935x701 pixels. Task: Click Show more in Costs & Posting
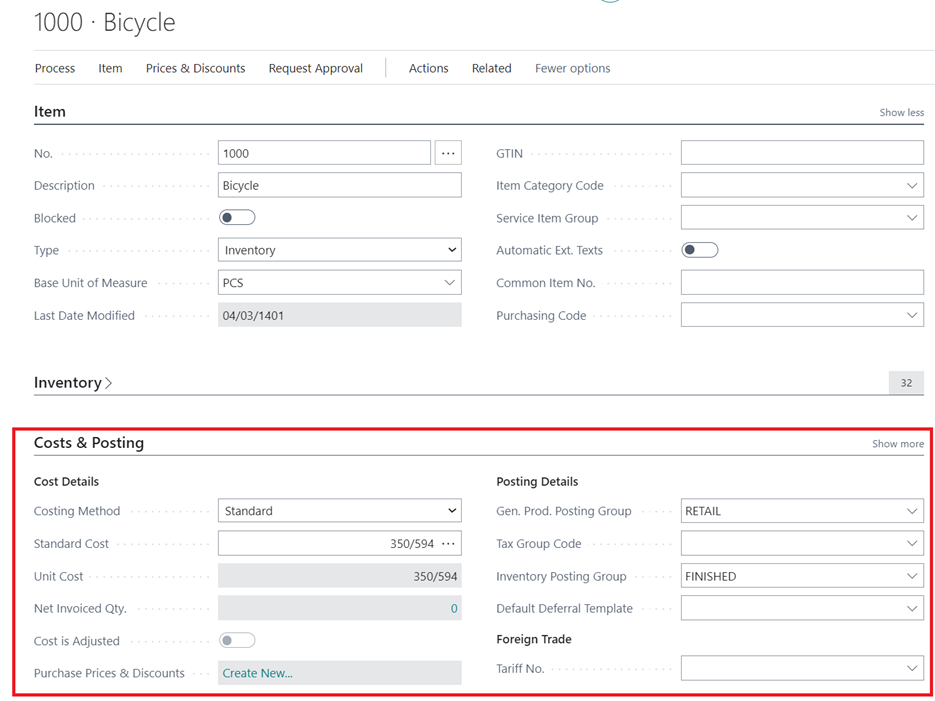(897, 444)
